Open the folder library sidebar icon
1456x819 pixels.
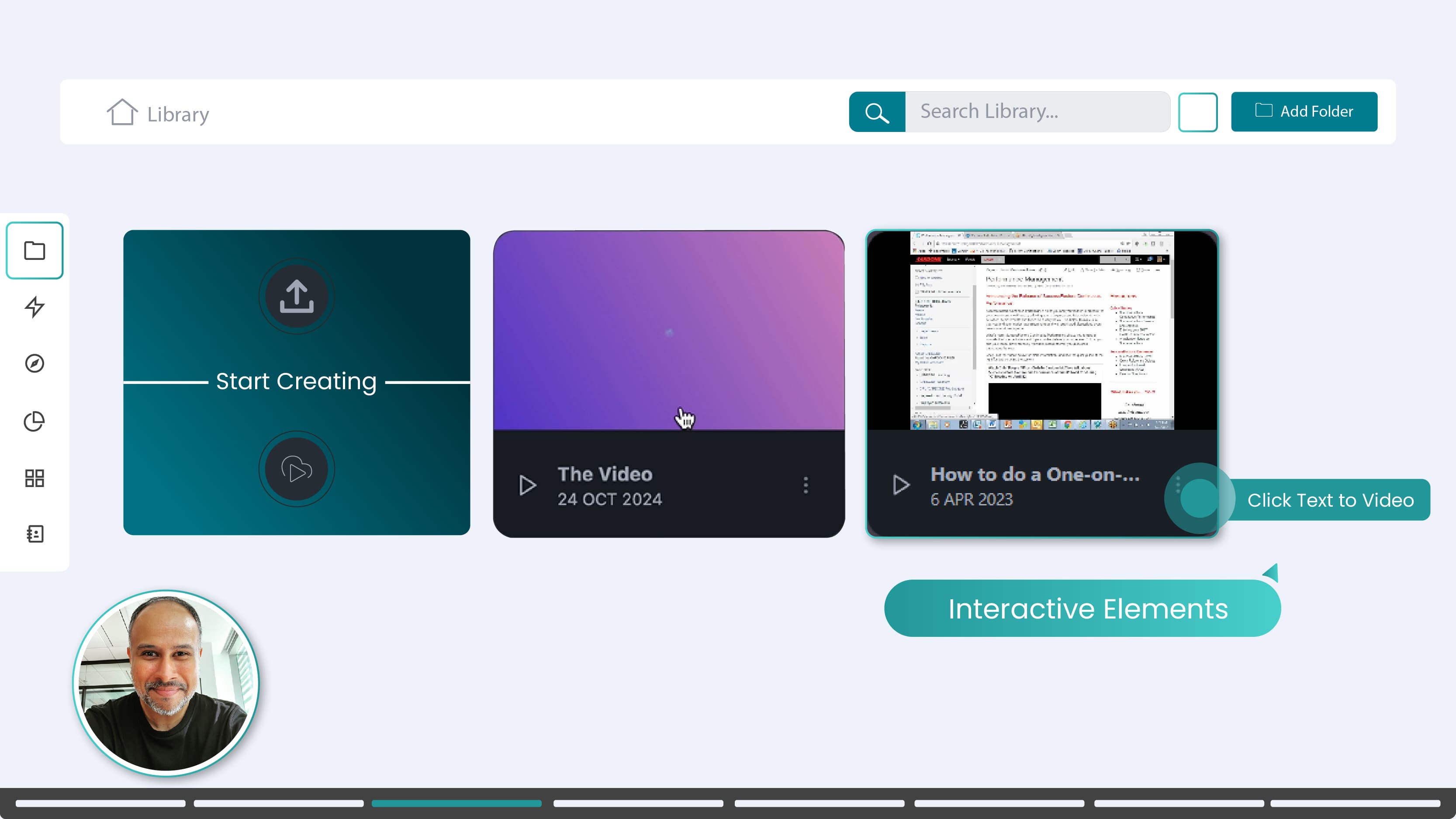point(35,250)
